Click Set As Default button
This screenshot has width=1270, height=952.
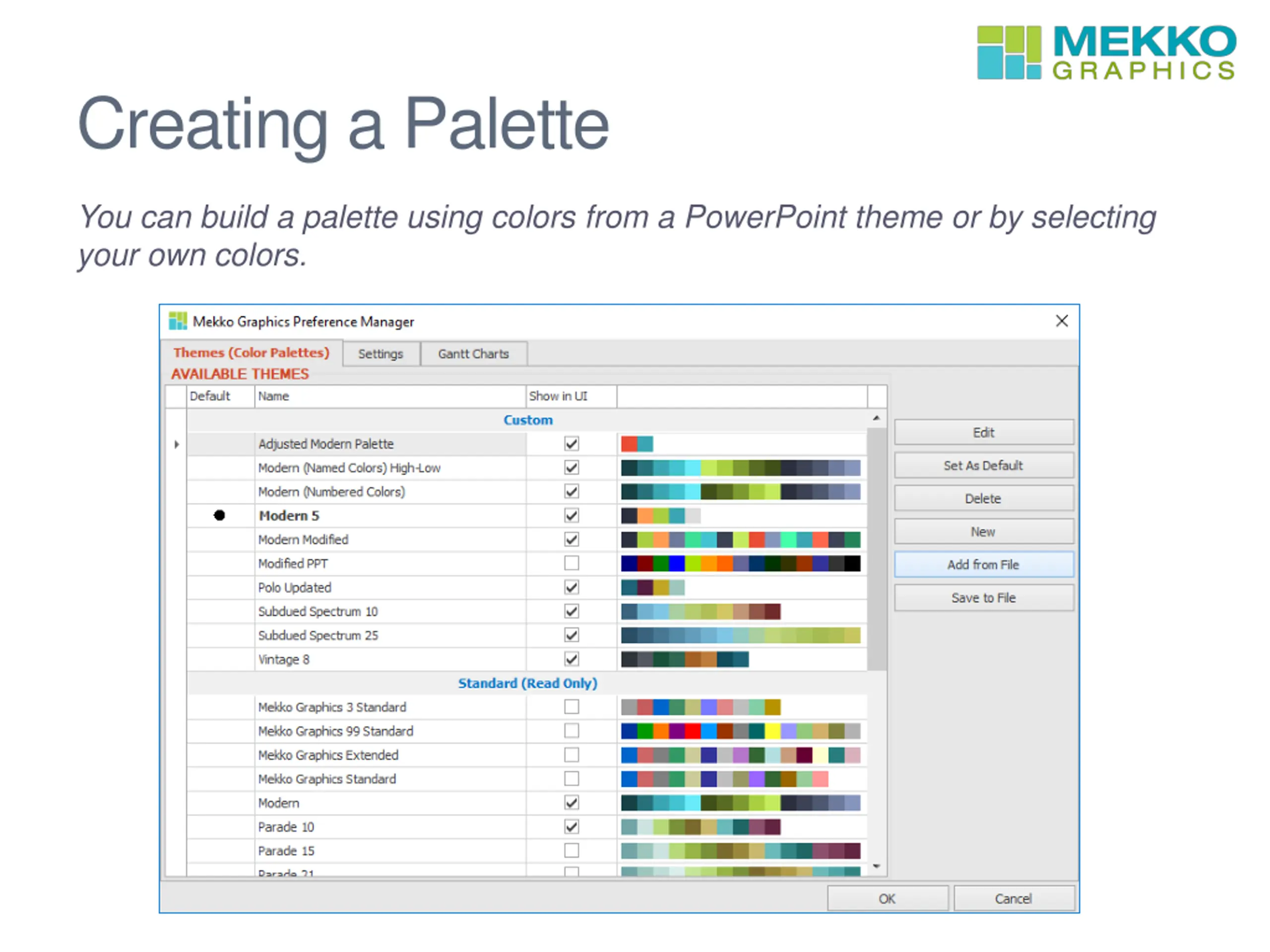click(983, 466)
